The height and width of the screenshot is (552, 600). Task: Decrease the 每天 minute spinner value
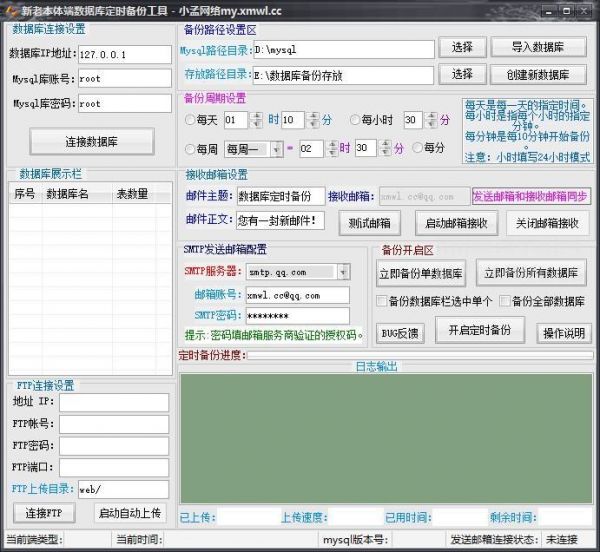[314, 124]
